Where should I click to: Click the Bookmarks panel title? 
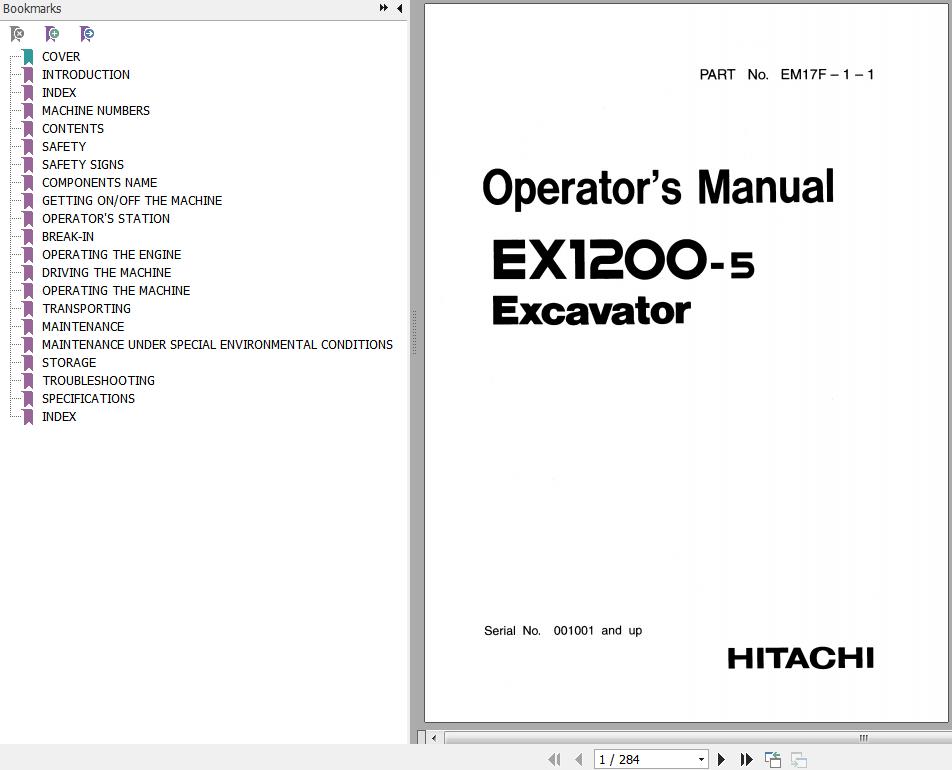tap(32, 9)
